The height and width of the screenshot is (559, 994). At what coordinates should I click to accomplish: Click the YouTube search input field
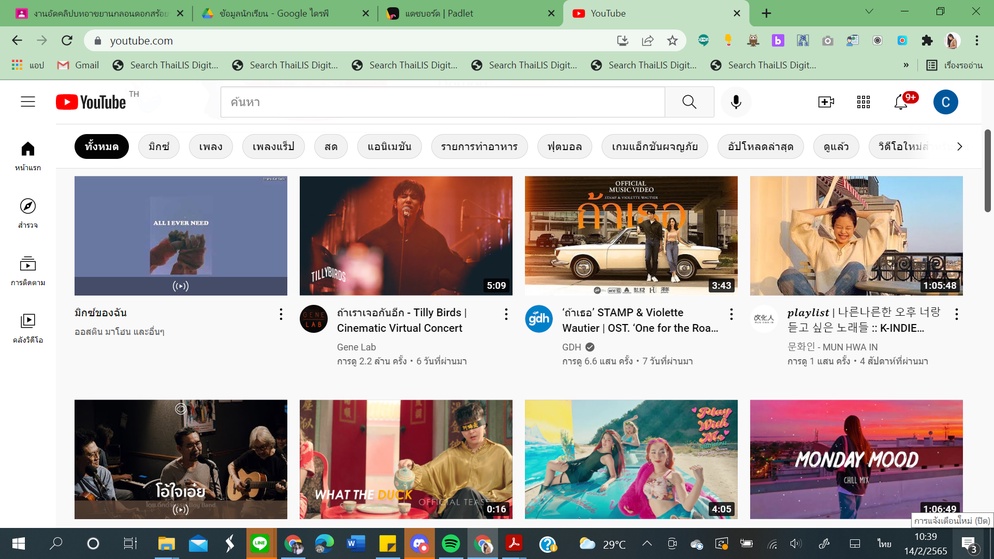point(442,101)
